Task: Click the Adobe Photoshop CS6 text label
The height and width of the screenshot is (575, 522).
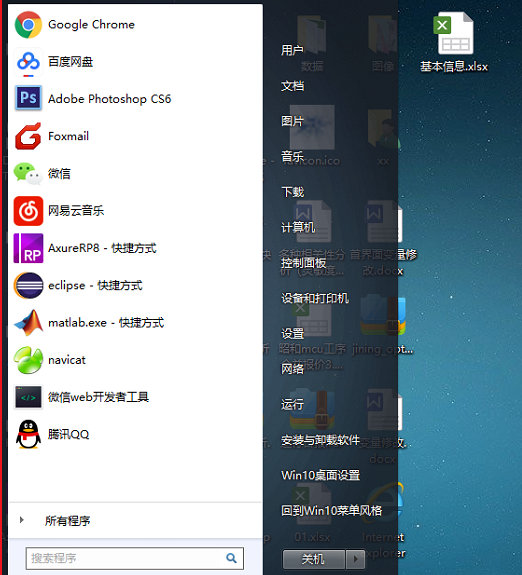Action: click(x=109, y=99)
